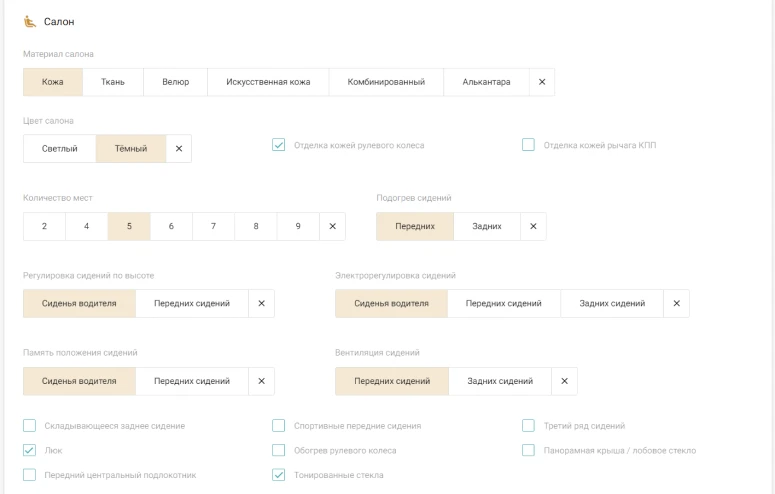Clear the Цвет салона selection with X
The image size is (775, 494).
178,149
